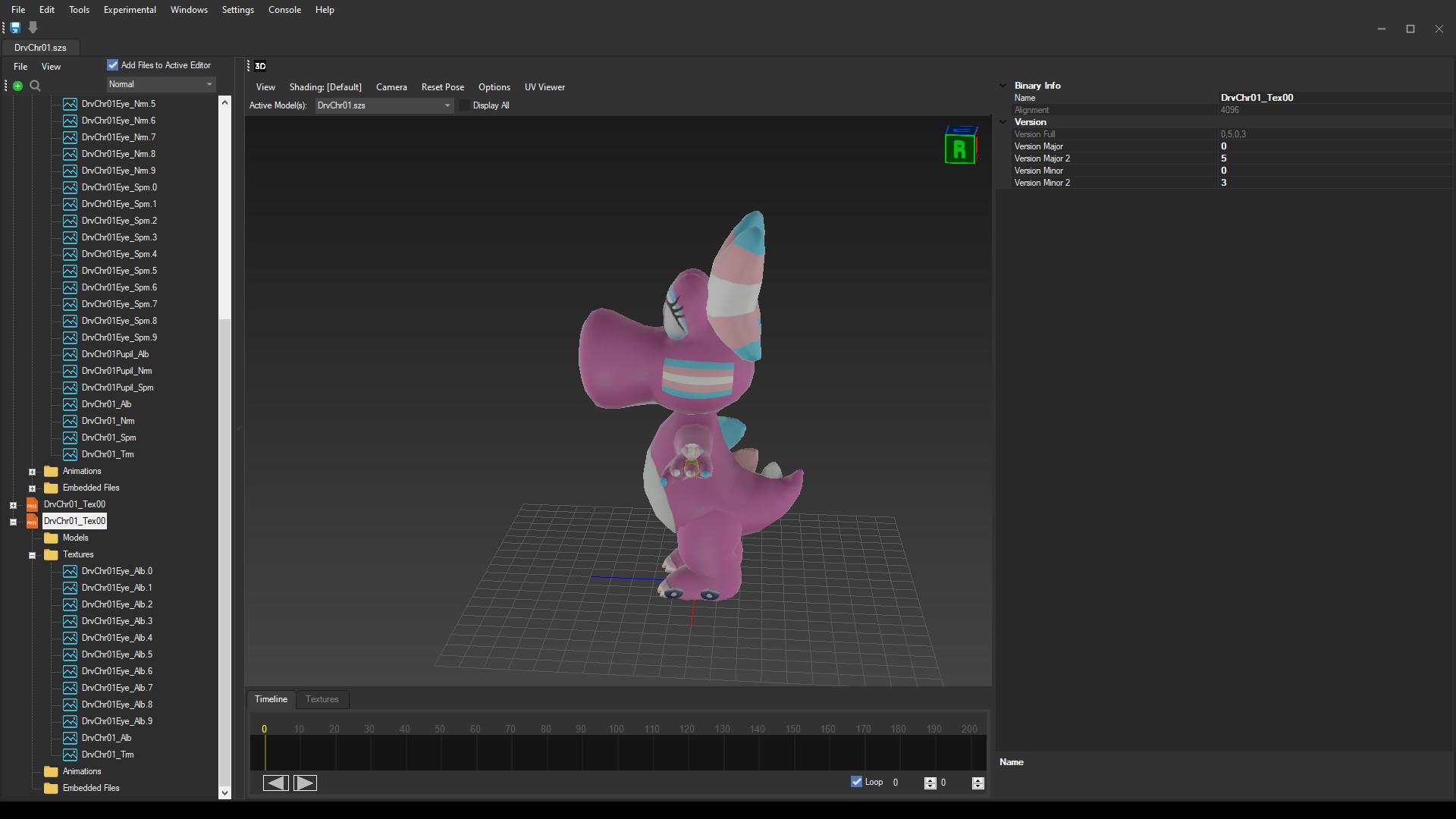Open the Active Model(s) dropdown

pos(447,105)
